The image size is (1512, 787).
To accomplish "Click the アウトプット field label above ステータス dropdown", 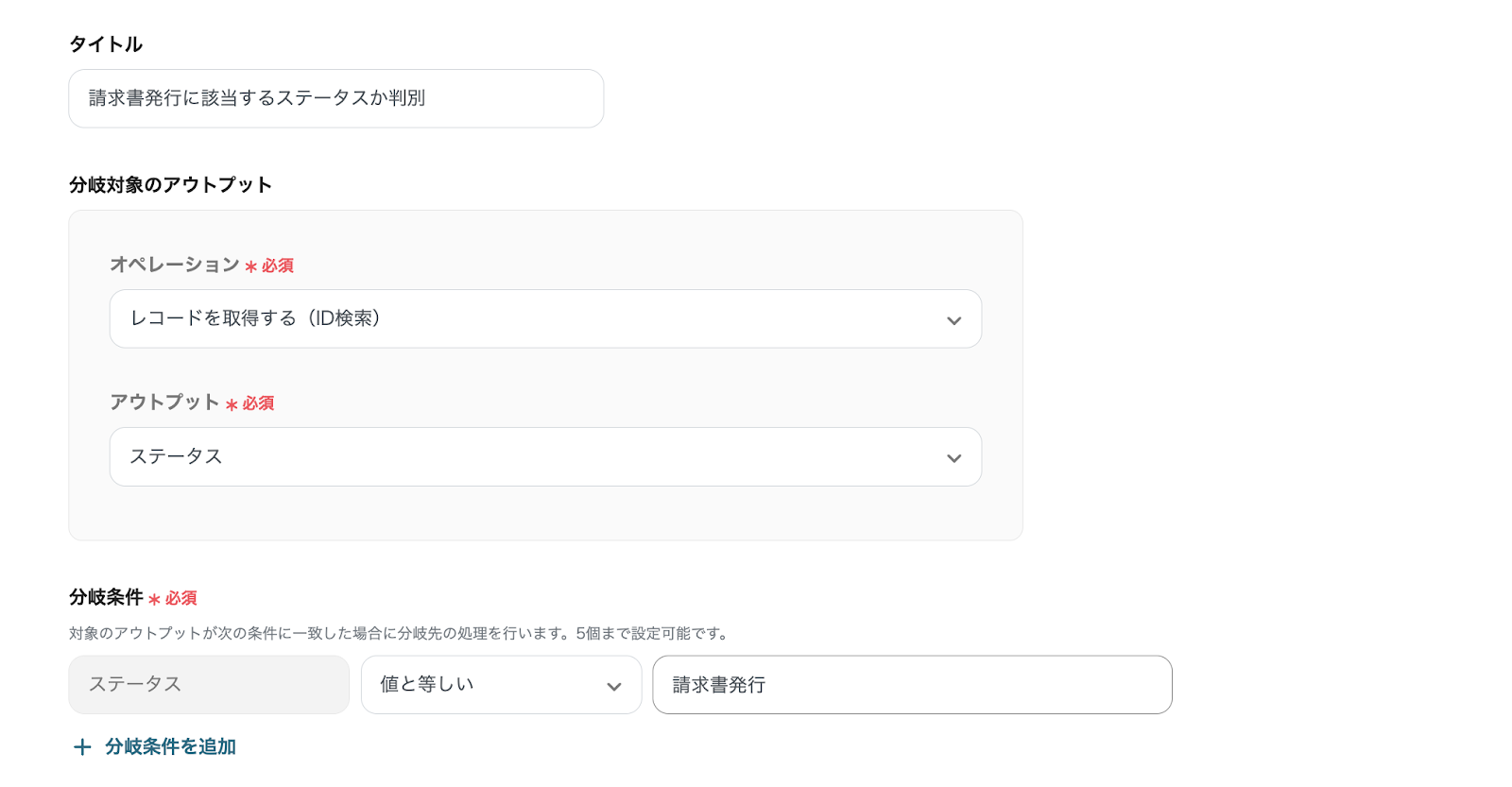I will [x=164, y=402].
